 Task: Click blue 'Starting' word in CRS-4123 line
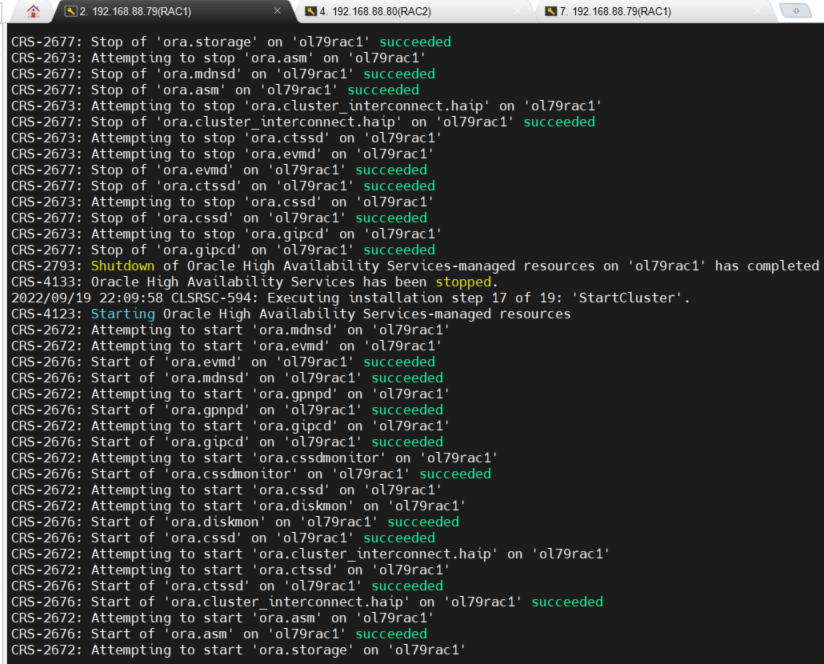pos(123,314)
